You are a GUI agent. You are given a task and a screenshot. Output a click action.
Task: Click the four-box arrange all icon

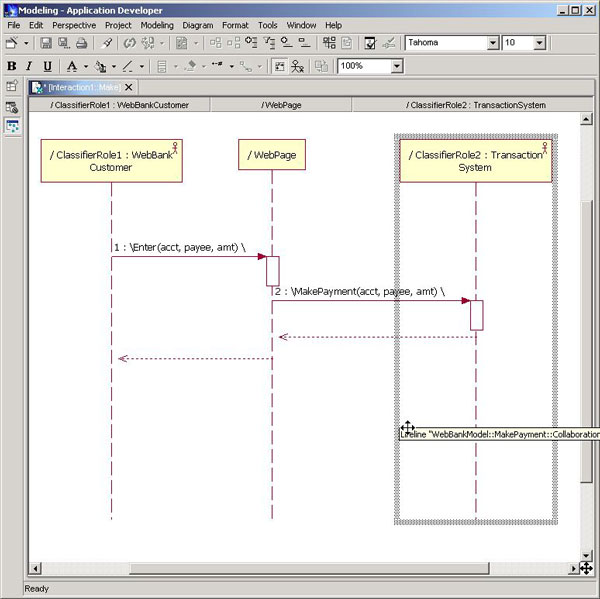point(329,43)
